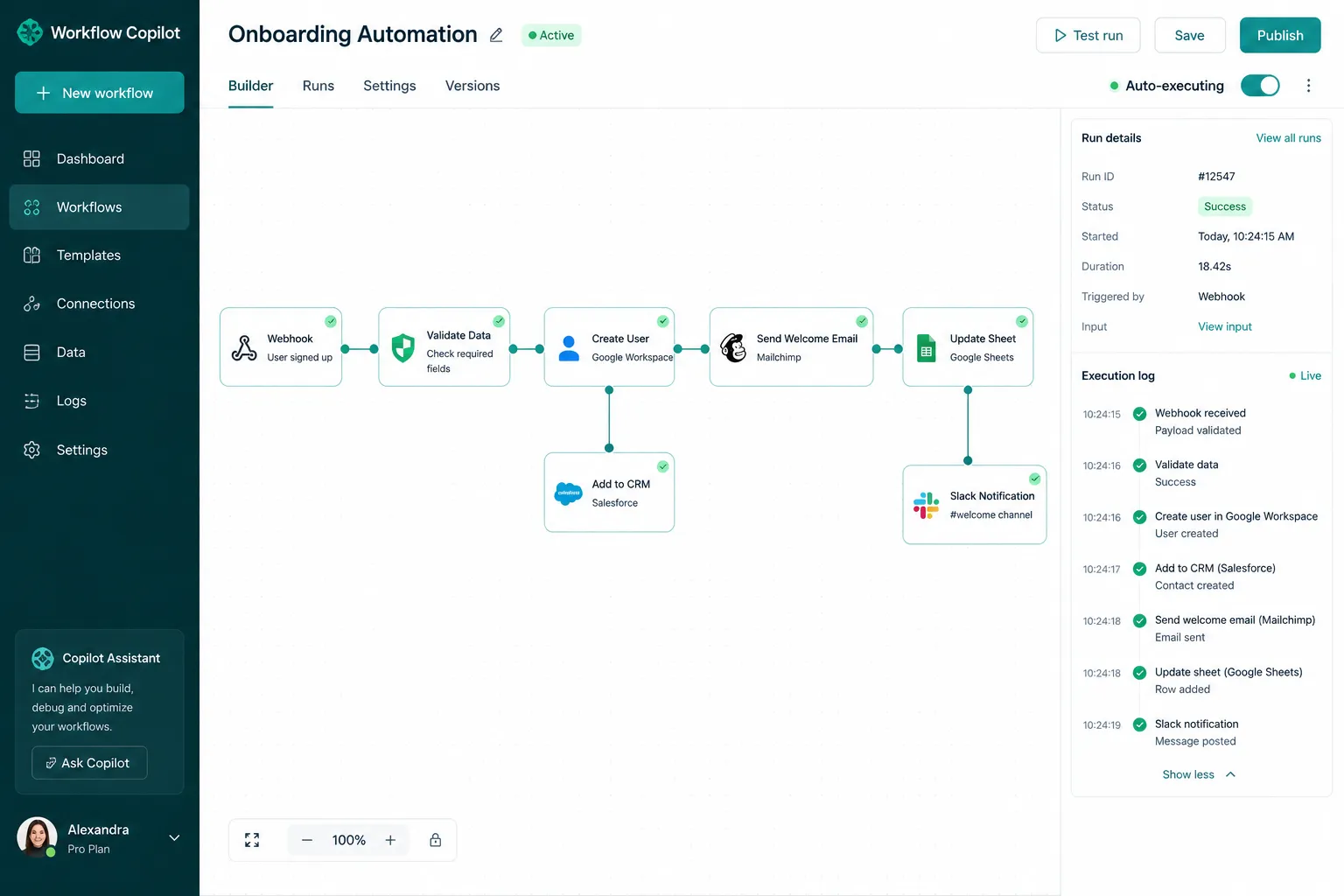The height and width of the screenshot is (896, 1344).
Task: Switch to the Runs tab
Action: tap(318, 86)
